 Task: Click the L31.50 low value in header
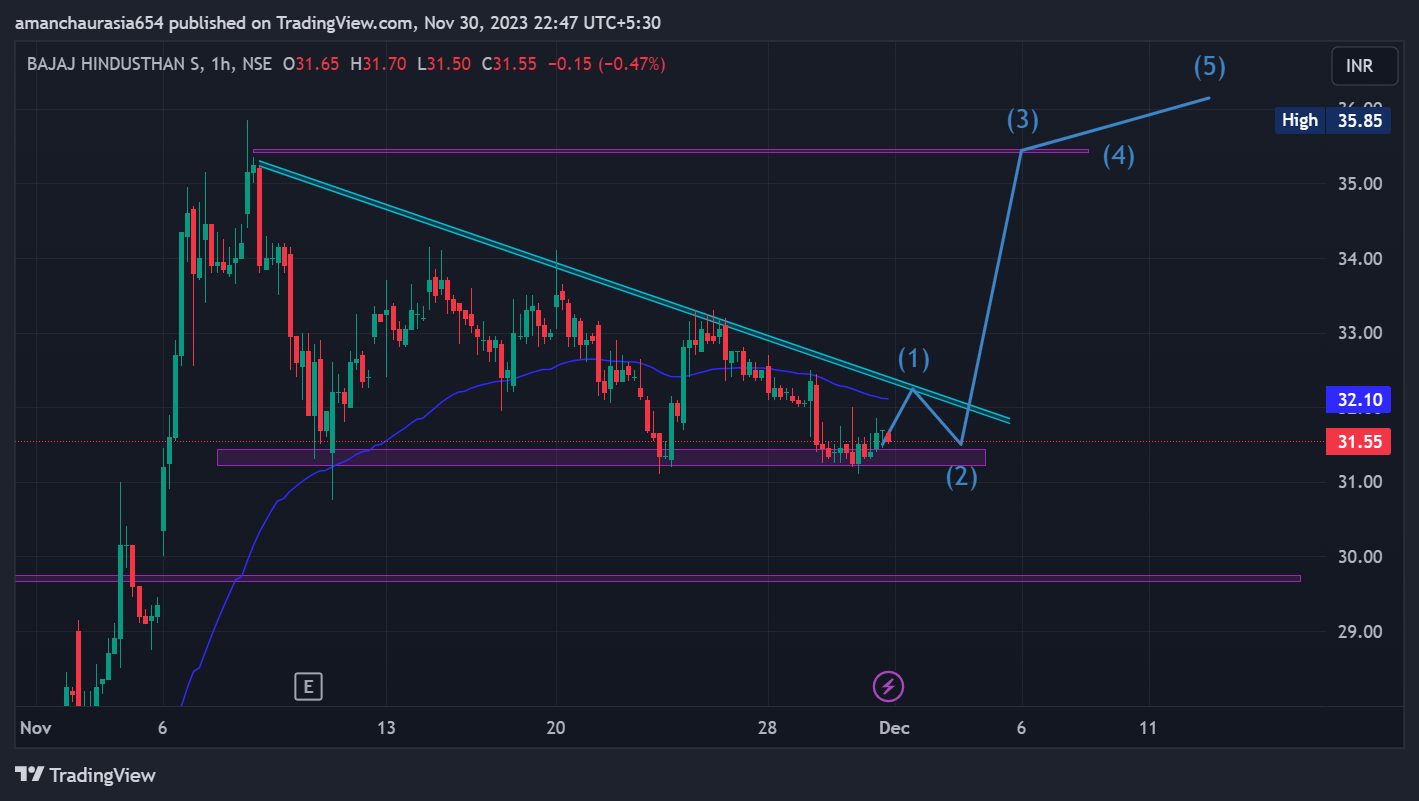point(444,64)
